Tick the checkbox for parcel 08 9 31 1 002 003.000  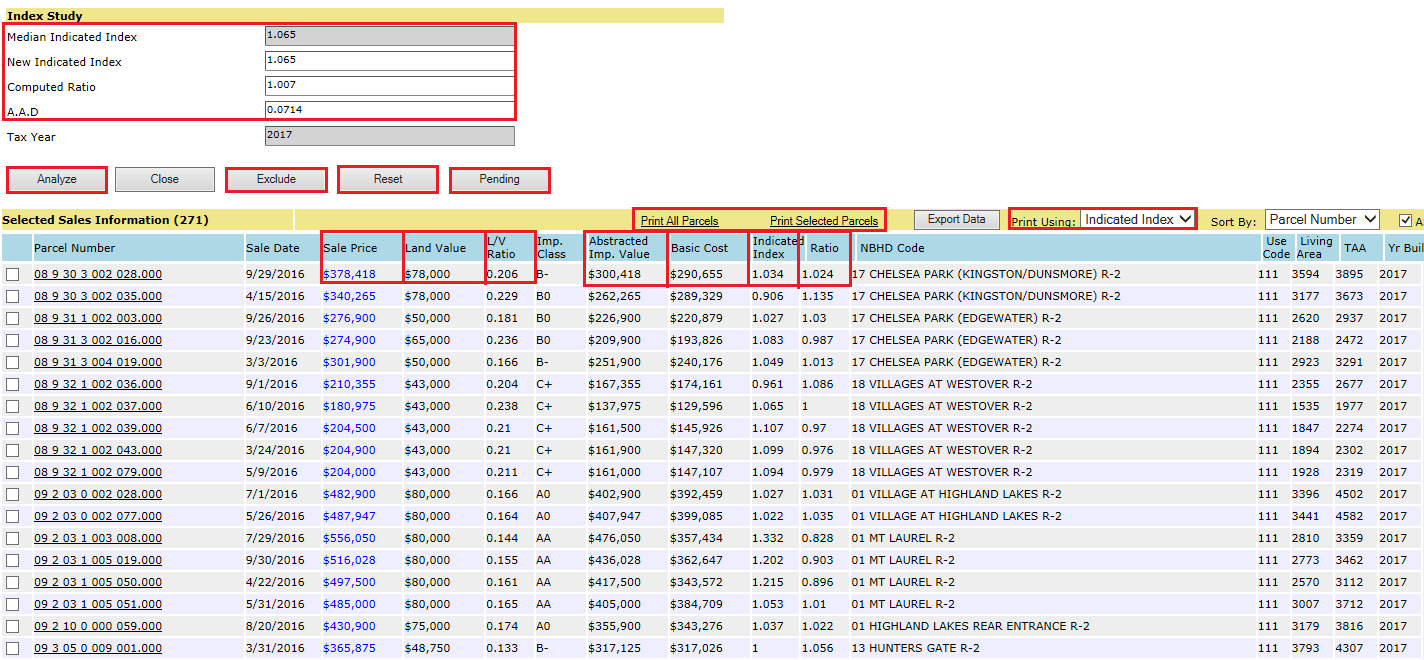[x=13, y=318]
